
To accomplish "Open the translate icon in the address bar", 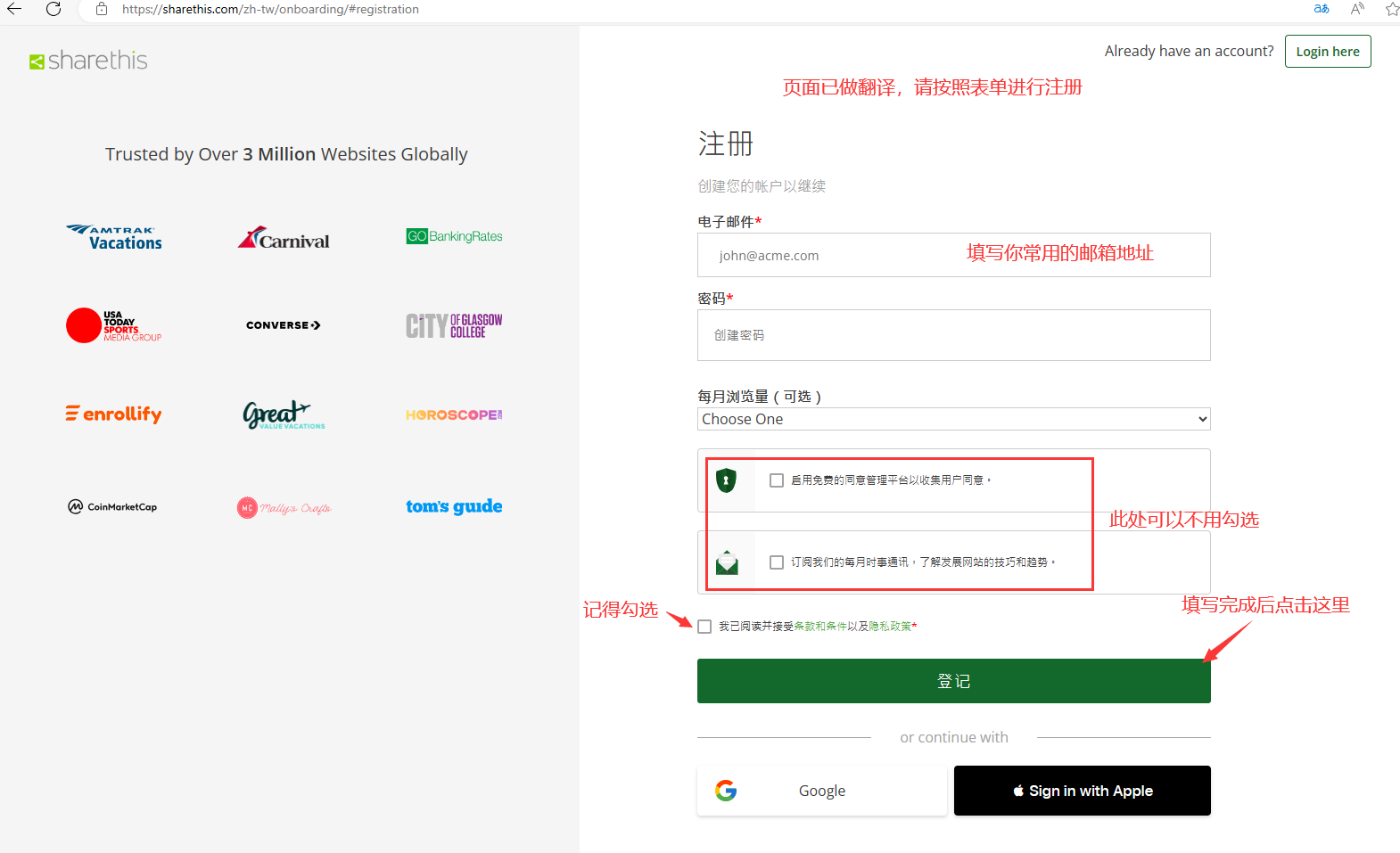I will tap(1322, 9).
